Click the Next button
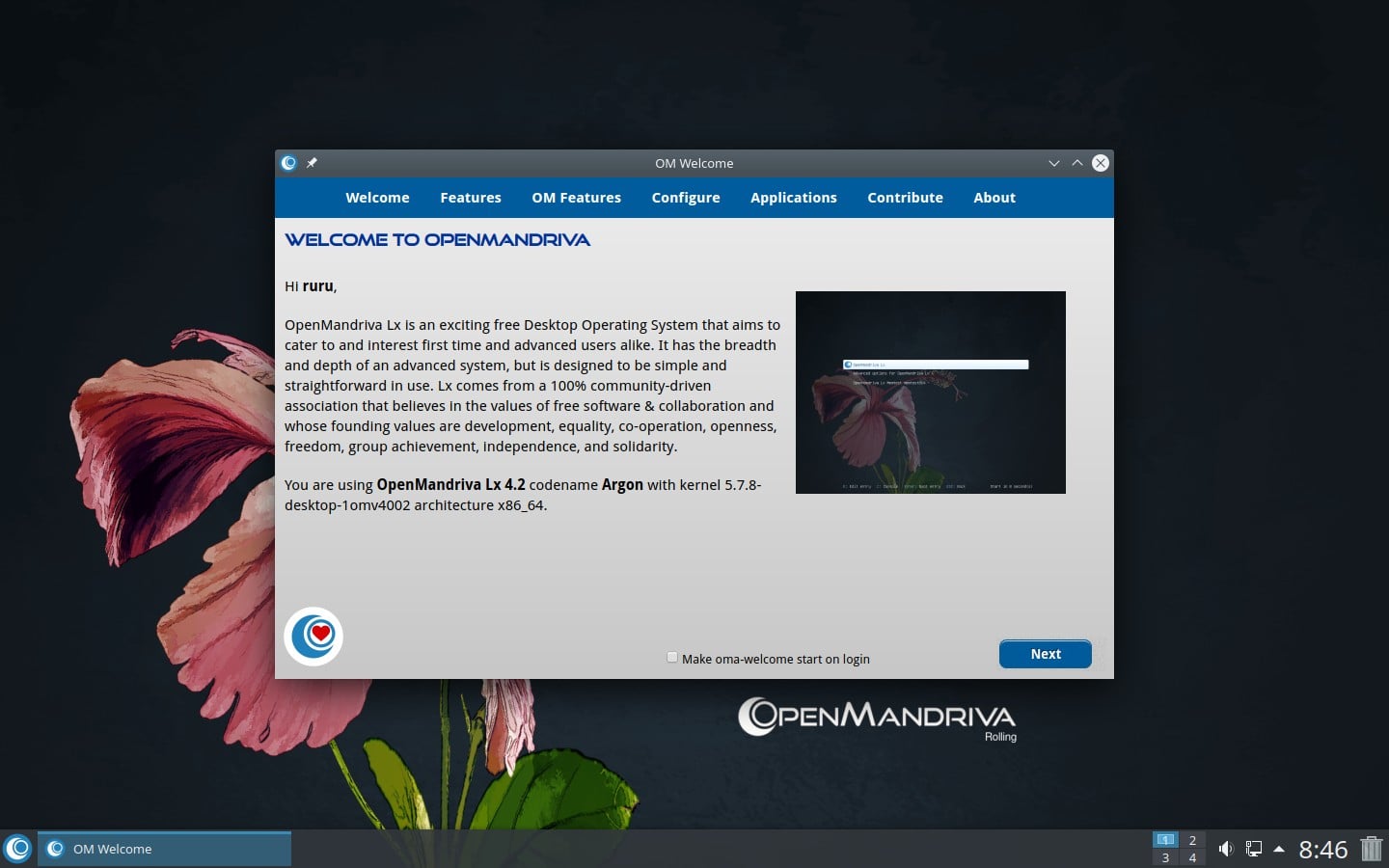Image resolution: width=1389 pixels, height=868 pixels. [x=1046, y=654]
